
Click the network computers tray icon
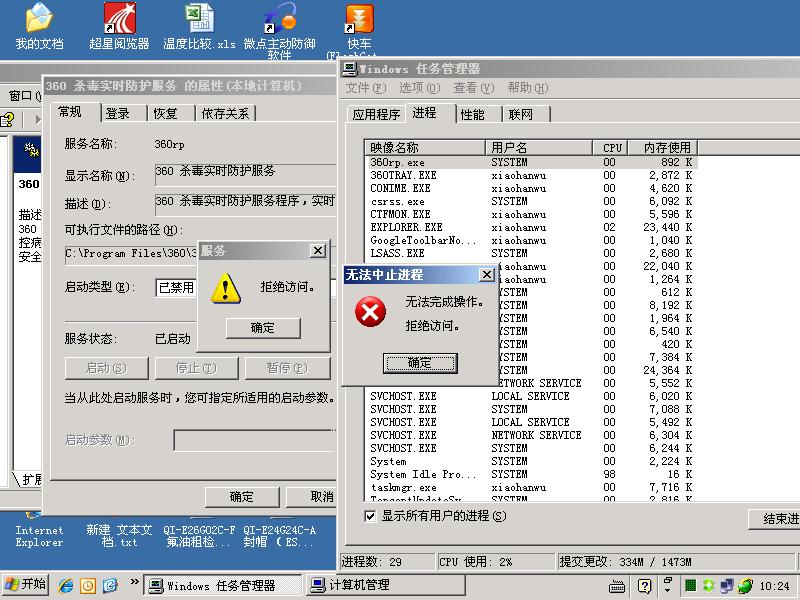tap(727, 586)
